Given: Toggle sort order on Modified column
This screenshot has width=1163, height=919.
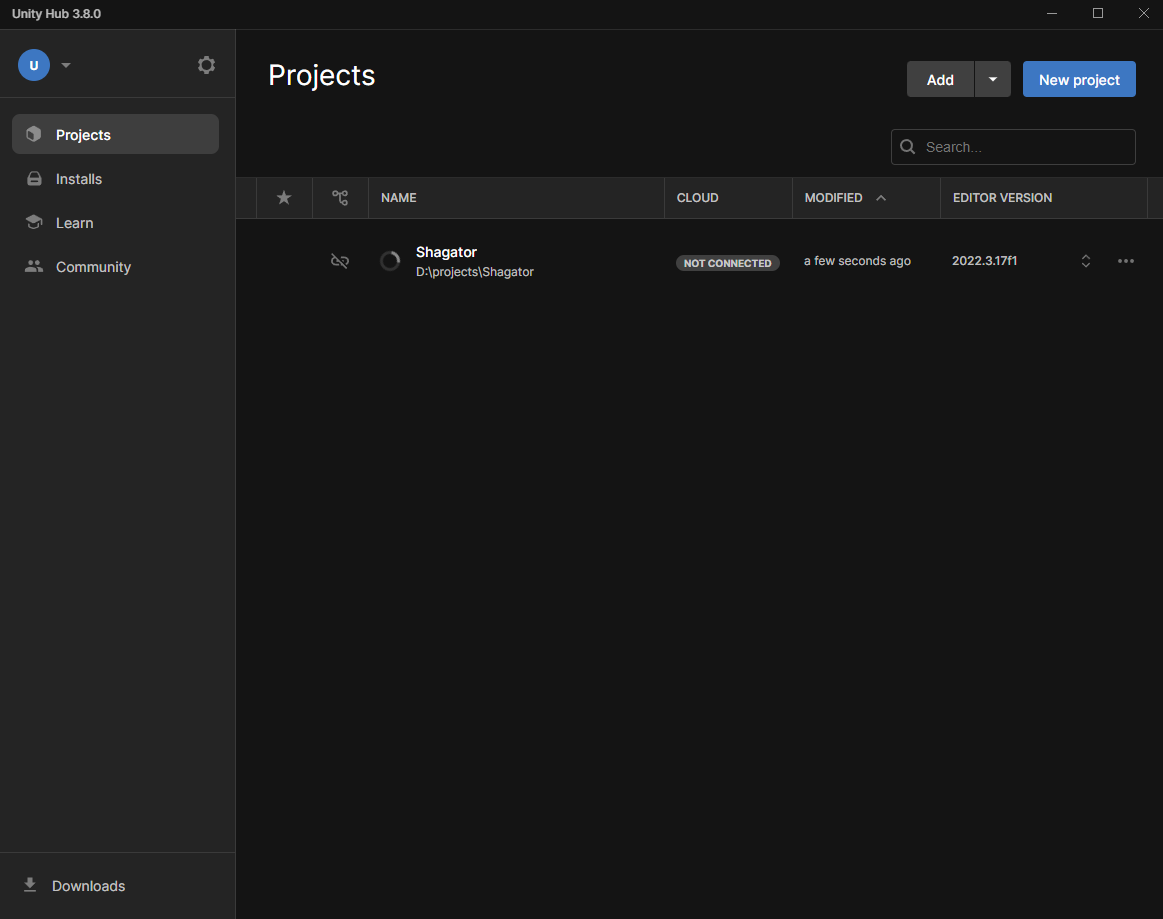Looking at the screenshot, I should pyautogui.click(x=881, y=198).
